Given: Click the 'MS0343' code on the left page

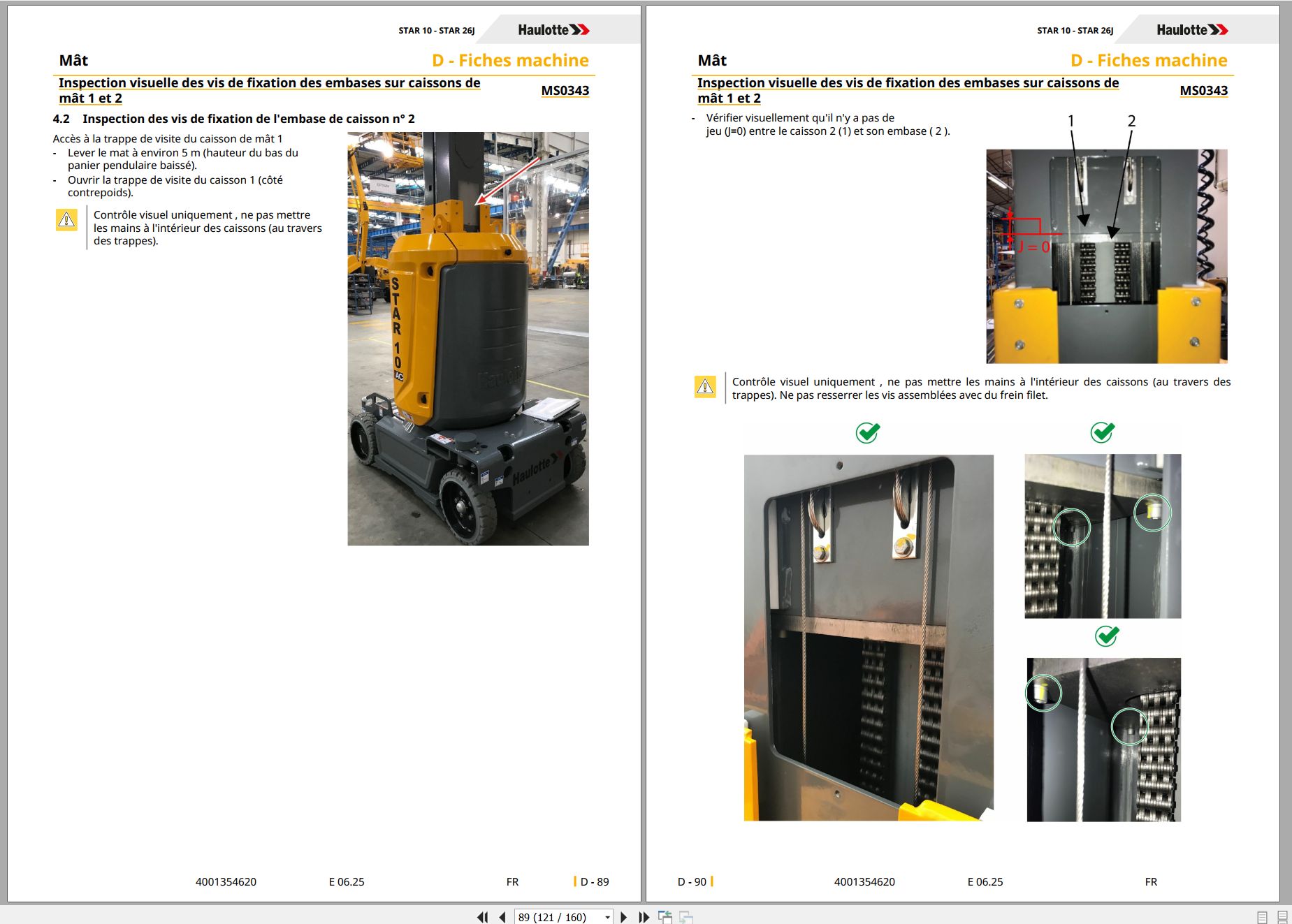Looking at the screenshot, I should (565, 91).
